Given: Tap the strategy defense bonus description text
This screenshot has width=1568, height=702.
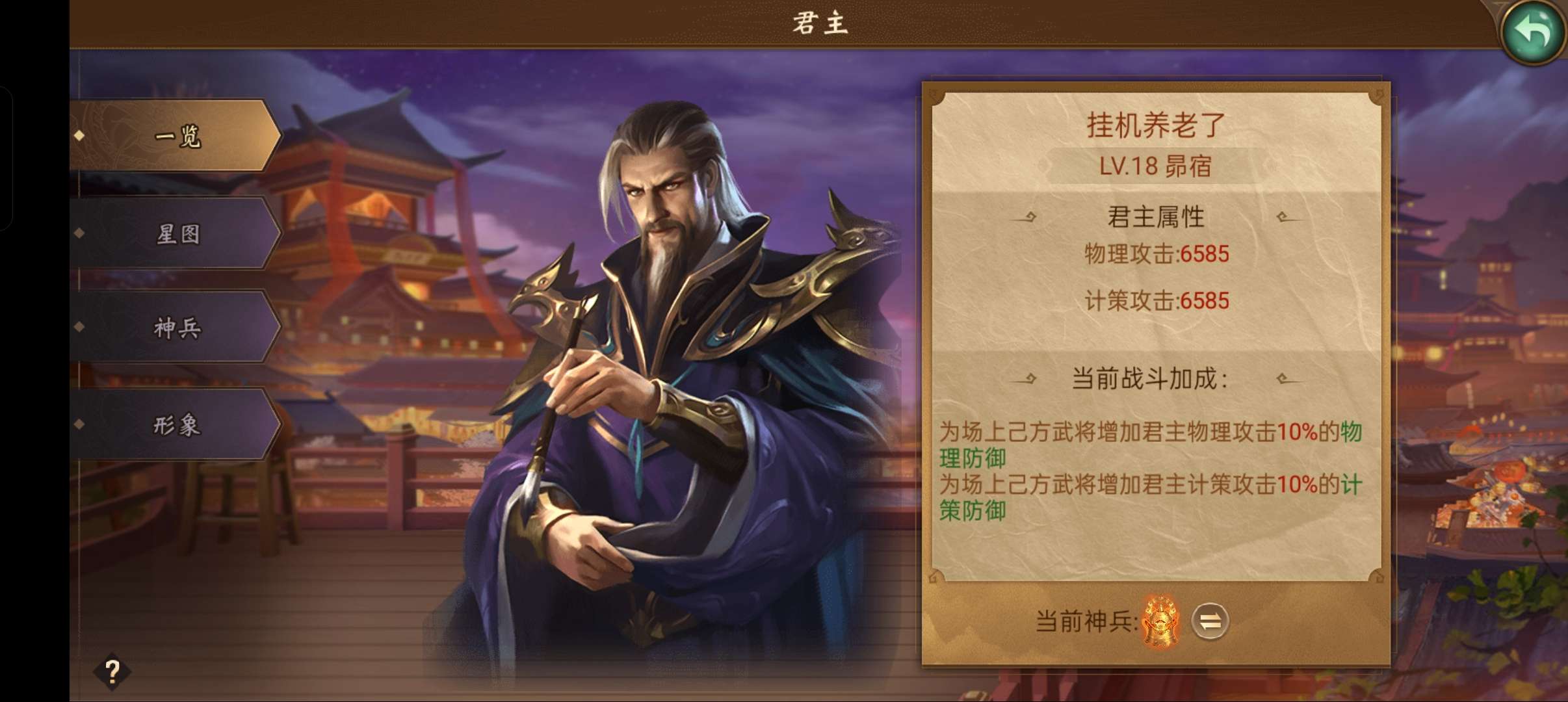Looking at the screenshot, I should pyautogui.click(x=1151, y=497).
